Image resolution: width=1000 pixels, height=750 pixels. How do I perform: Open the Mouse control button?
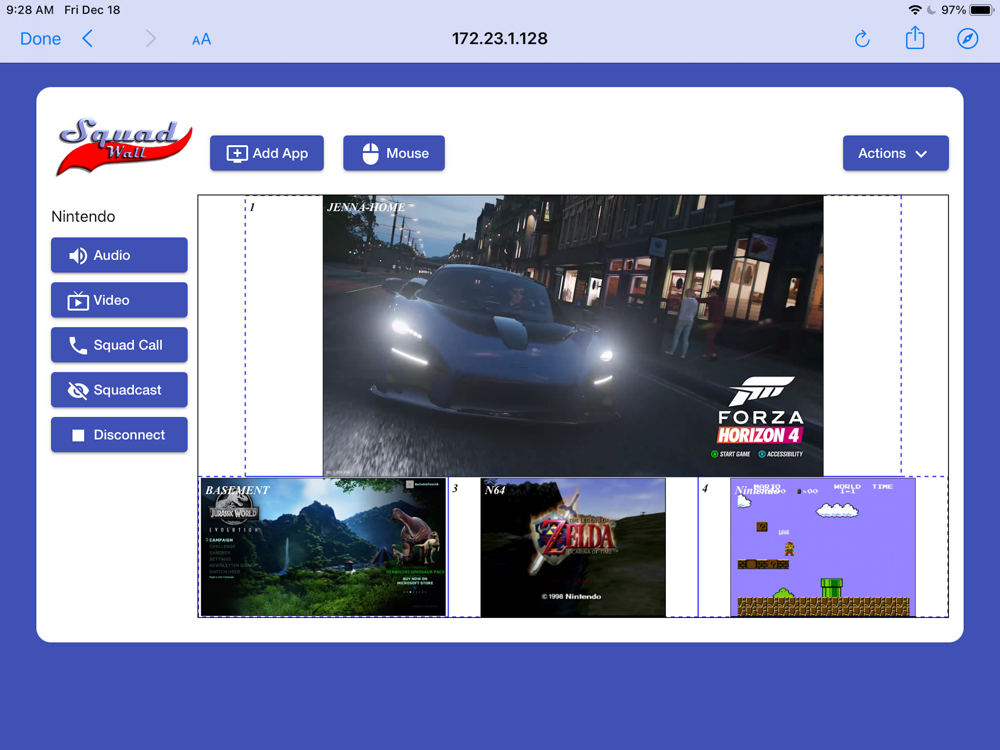pos(393,153)
